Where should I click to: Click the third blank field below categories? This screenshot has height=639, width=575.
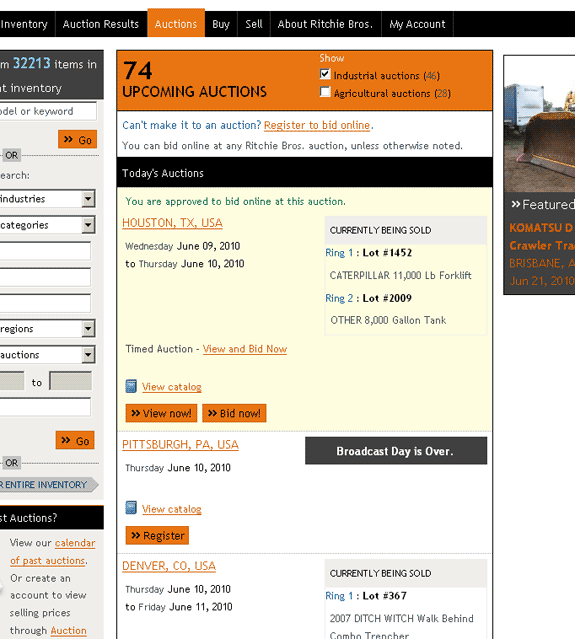point(45,303)
